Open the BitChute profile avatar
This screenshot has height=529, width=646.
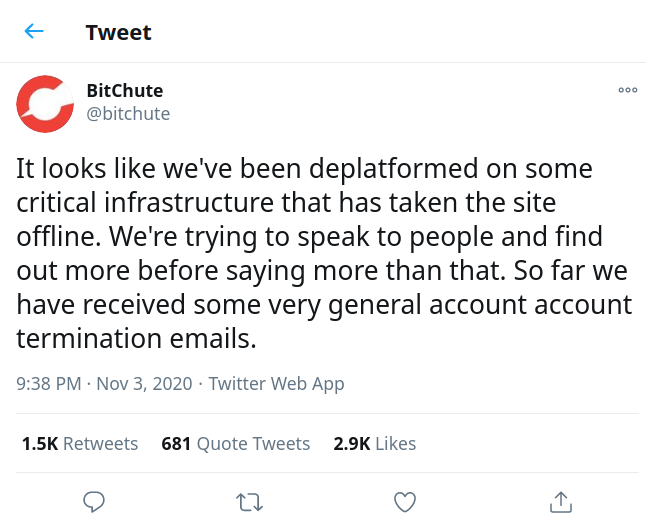pyautogui.click(x=46, y=104)
